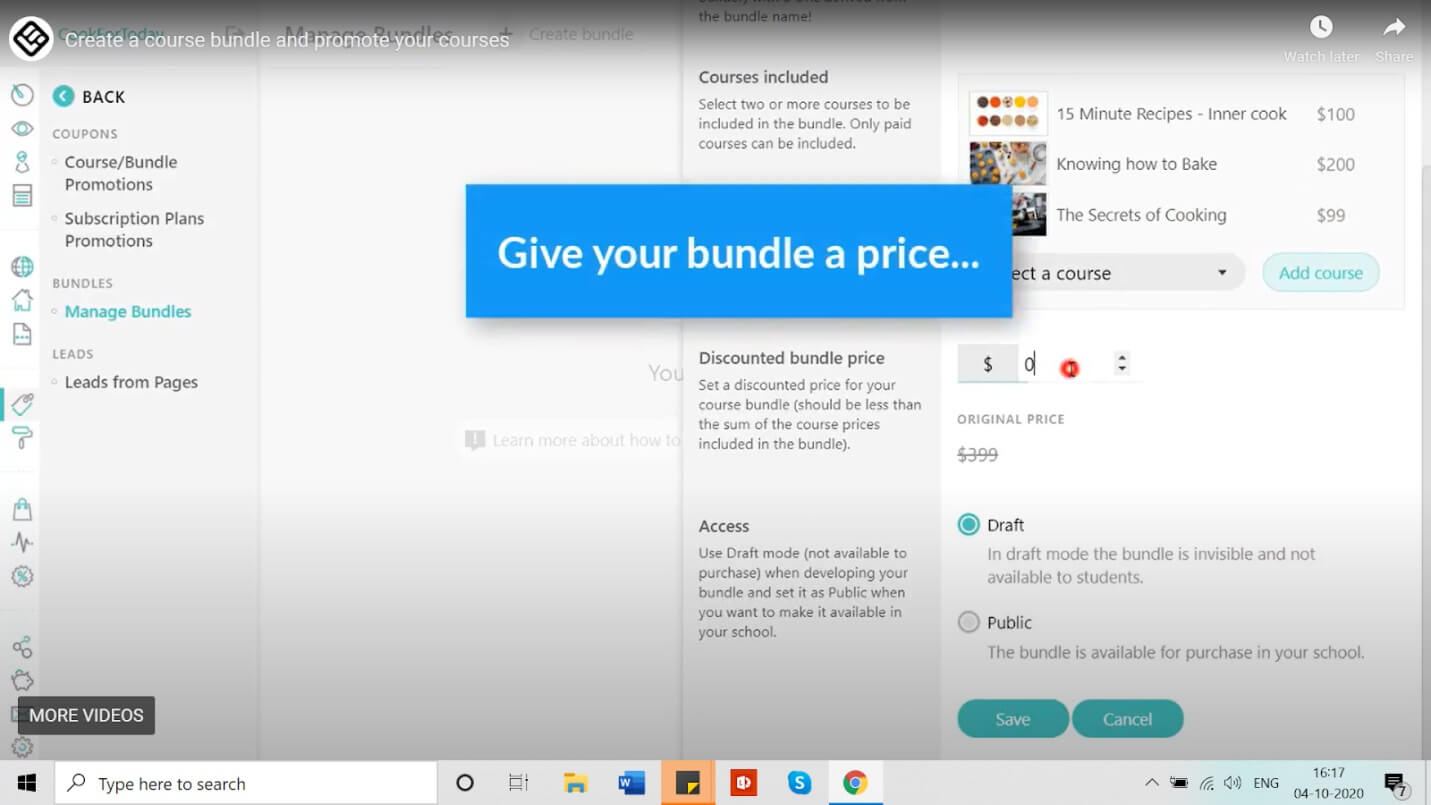Image resolution: width=1431 pixels, height=805 pixels.
Task: Open the share nodes icon in sidebar
Action: click(22, 647)
